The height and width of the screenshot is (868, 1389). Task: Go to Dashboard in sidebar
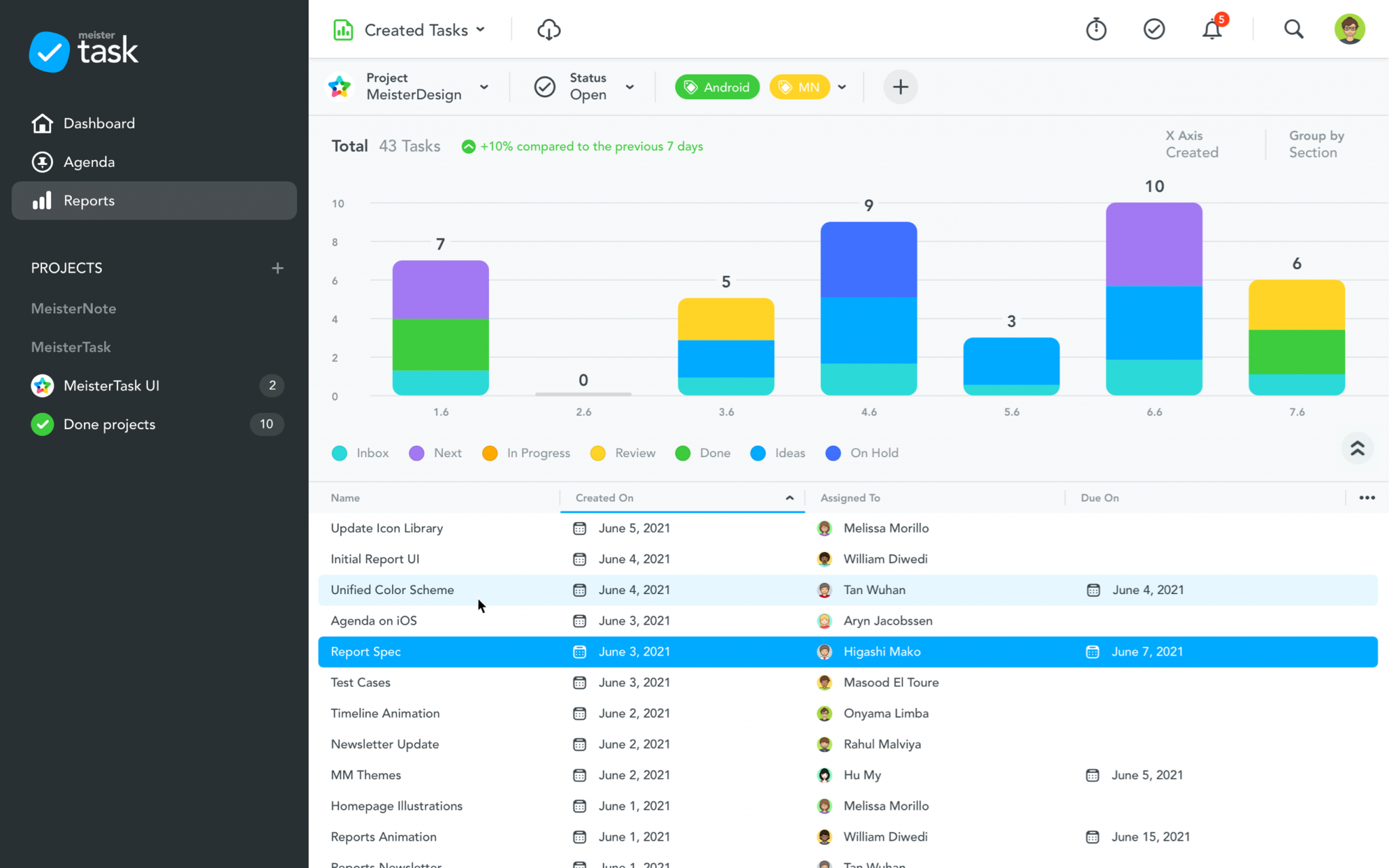pyautogui.click(x=155, y=123)
